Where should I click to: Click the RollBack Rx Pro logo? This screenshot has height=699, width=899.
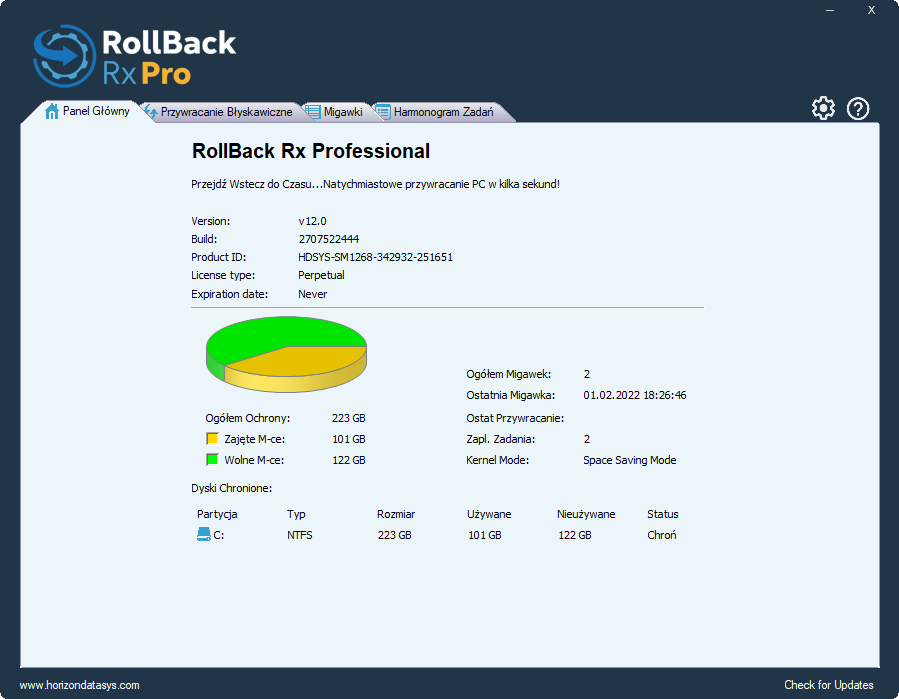tap(135, 56)
